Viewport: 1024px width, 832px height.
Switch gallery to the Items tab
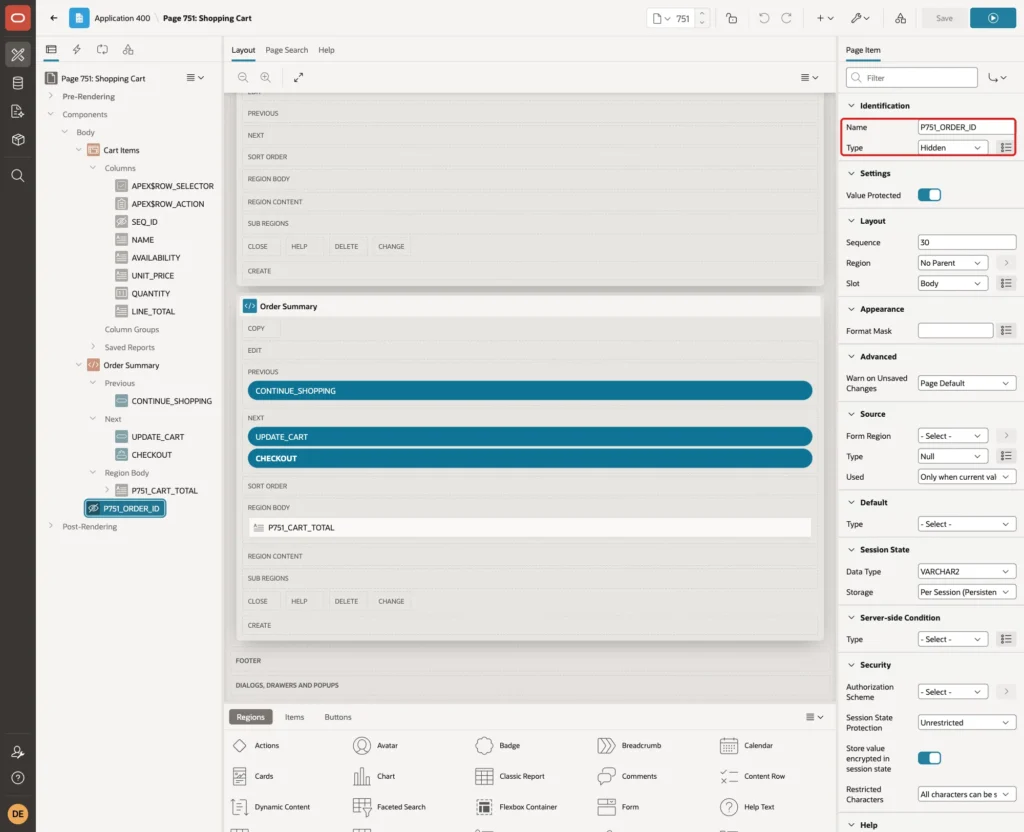tap(295, 717)
